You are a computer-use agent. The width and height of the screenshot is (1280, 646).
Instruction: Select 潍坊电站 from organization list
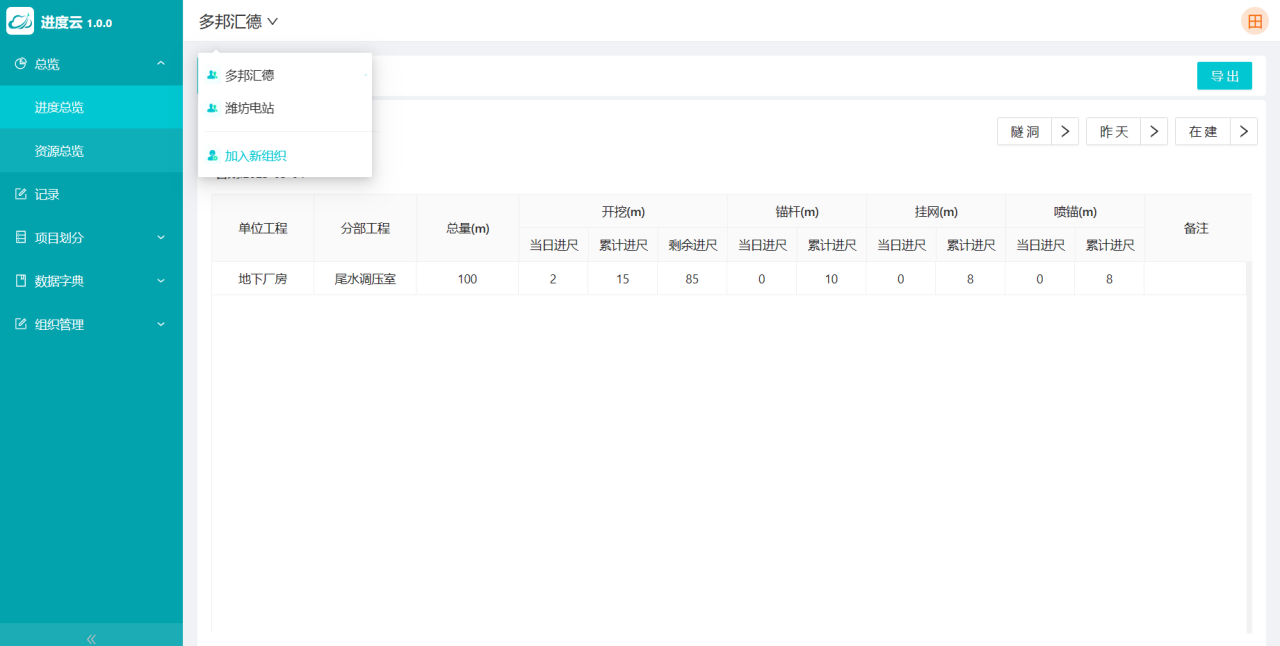[x=250, y=108]
